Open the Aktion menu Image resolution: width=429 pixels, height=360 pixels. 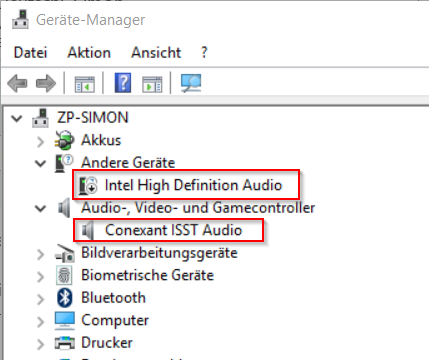89,53
